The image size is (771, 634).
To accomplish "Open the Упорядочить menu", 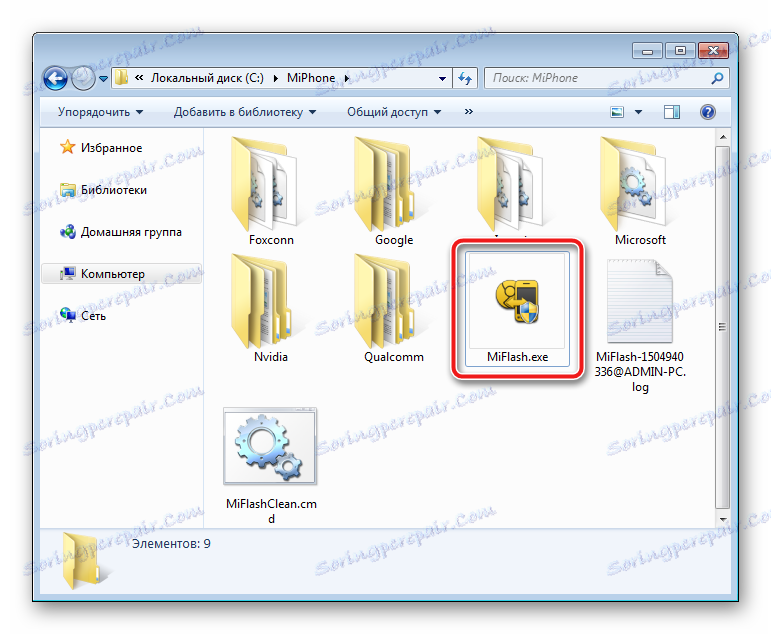I will tap(100, 112).
